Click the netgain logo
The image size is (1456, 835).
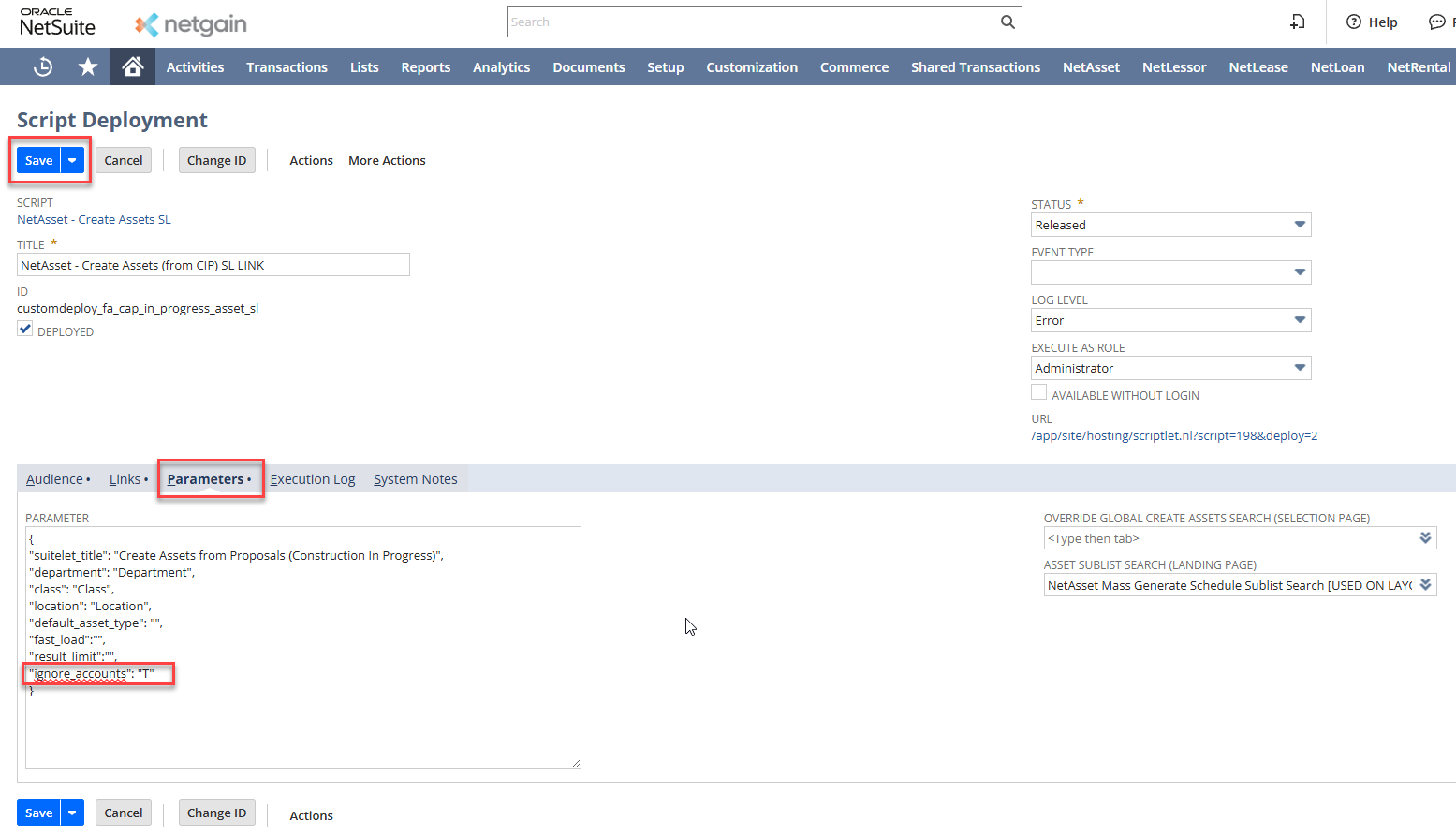pyautogui.click(x=191, y=24)
